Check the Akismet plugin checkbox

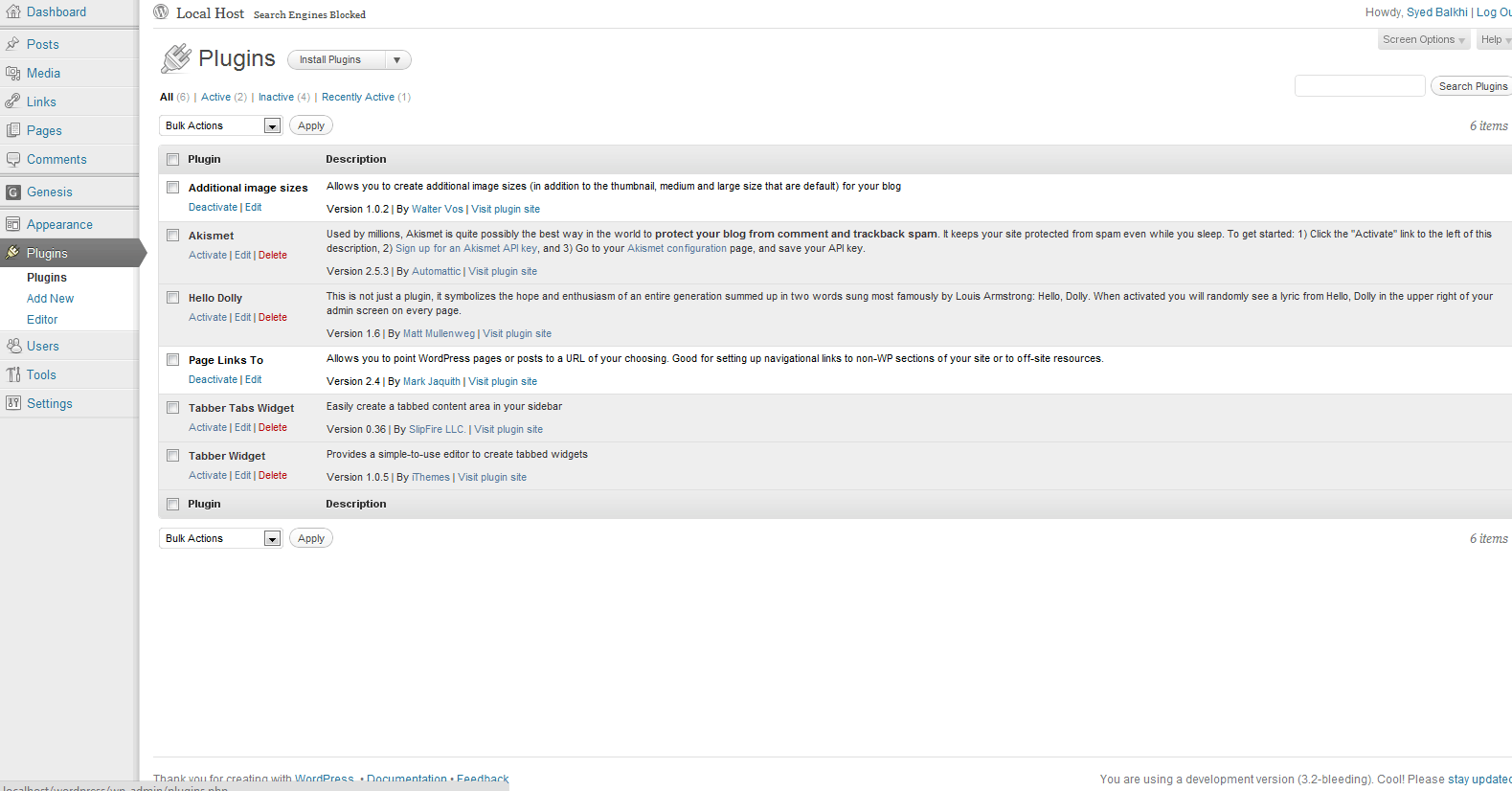tap(173, 236)
